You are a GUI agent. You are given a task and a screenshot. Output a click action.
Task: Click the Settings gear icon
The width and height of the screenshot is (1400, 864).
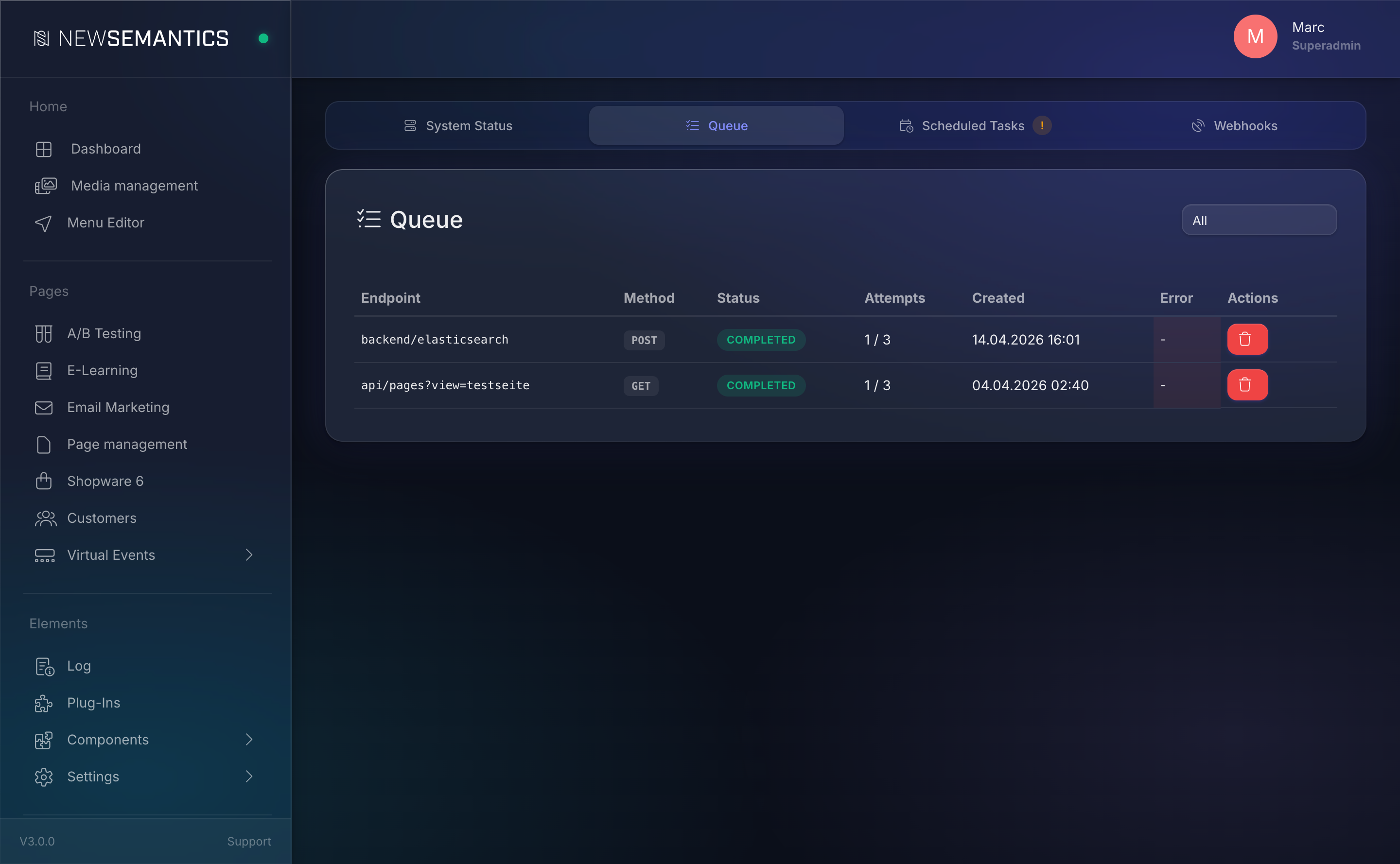(x=43, y=777)
